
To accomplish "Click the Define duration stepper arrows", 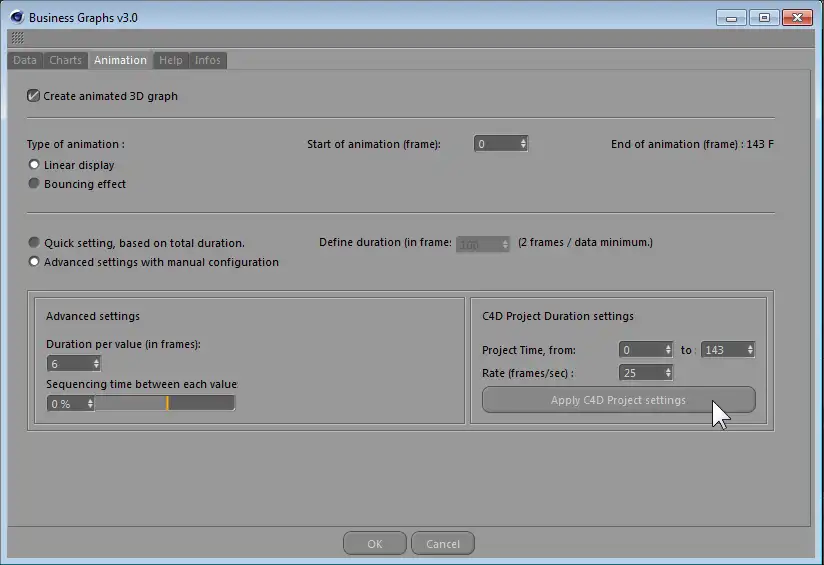I will (x=505, y=244).
